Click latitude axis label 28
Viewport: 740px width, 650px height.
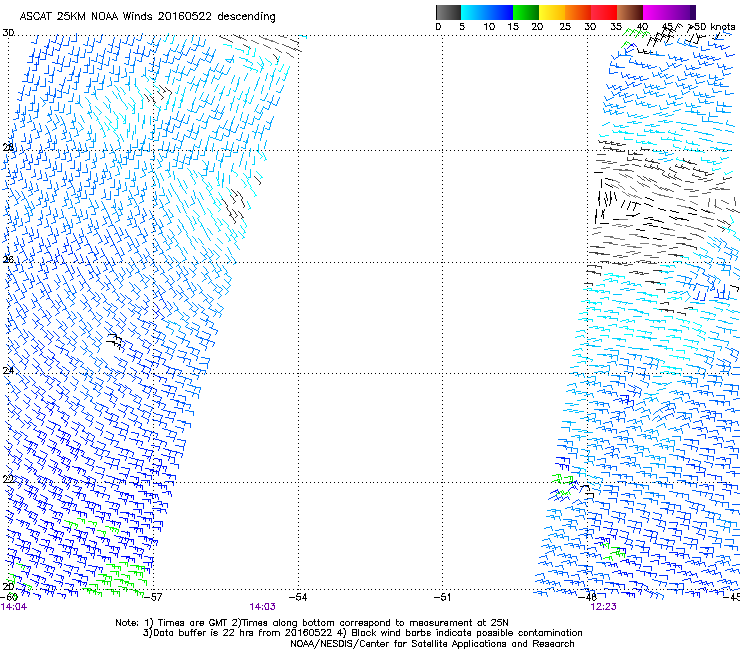coord(8,148)
